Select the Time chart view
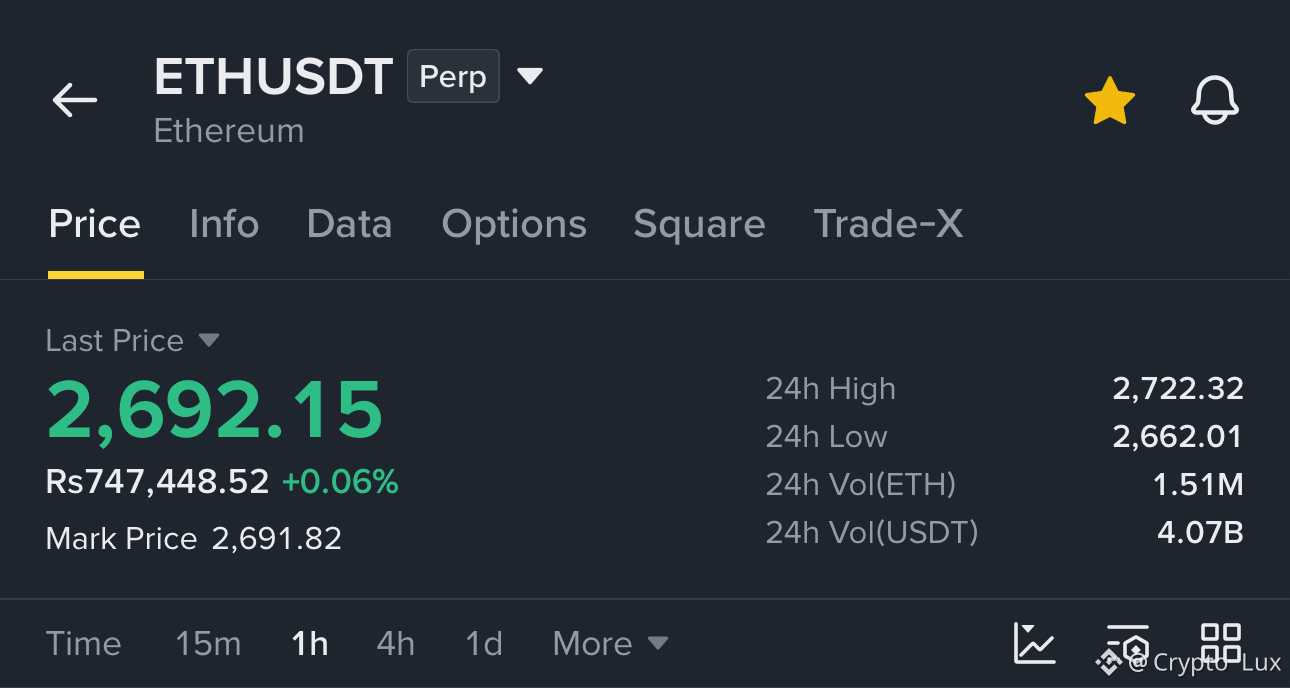1290x688 pixels. (x=83, y=643)
